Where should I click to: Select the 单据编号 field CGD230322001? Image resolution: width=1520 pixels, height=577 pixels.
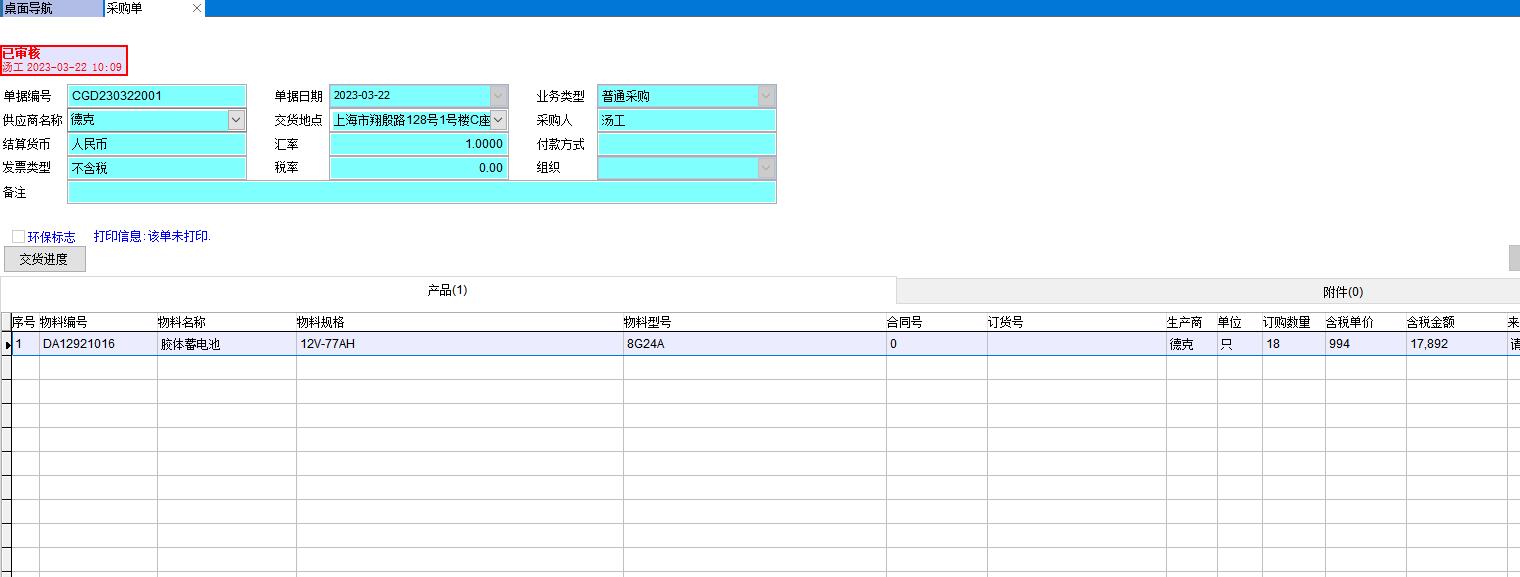click(156, 96)
